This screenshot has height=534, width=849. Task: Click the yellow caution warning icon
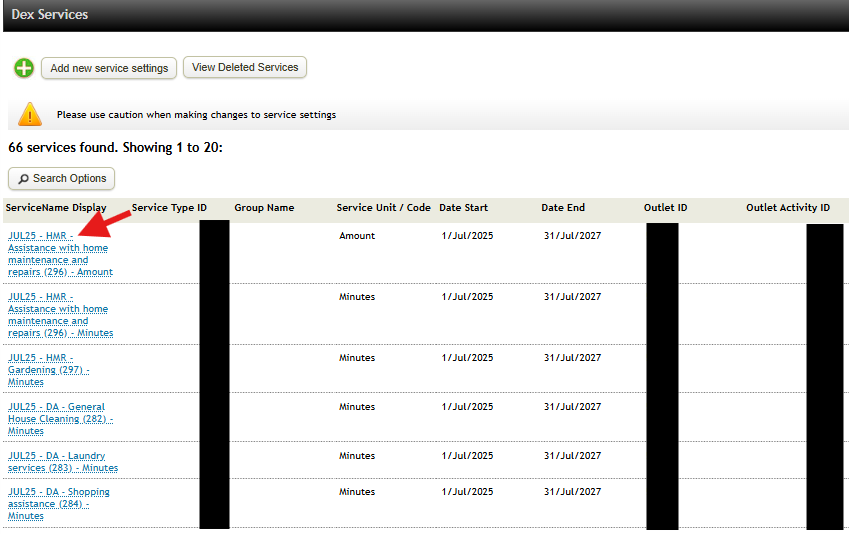coord(30,114)
